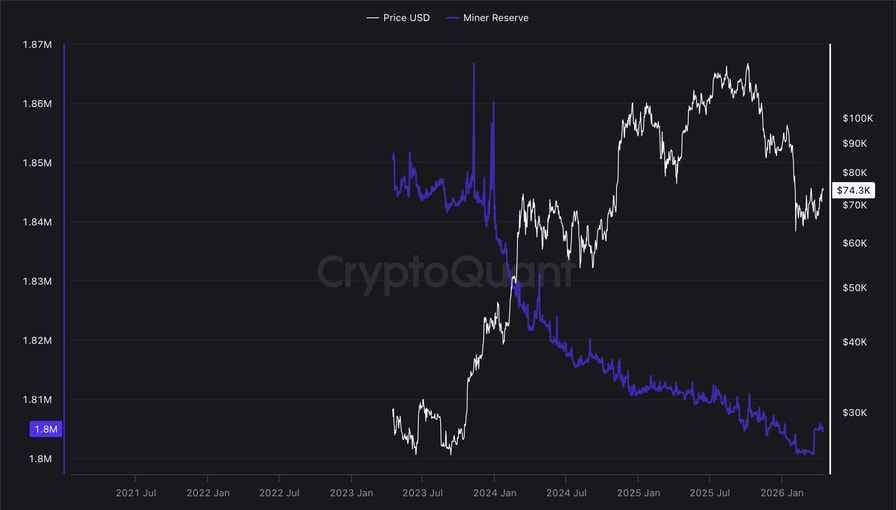
Task: Click the $74.3K current price tag
Action: (853, 190)
